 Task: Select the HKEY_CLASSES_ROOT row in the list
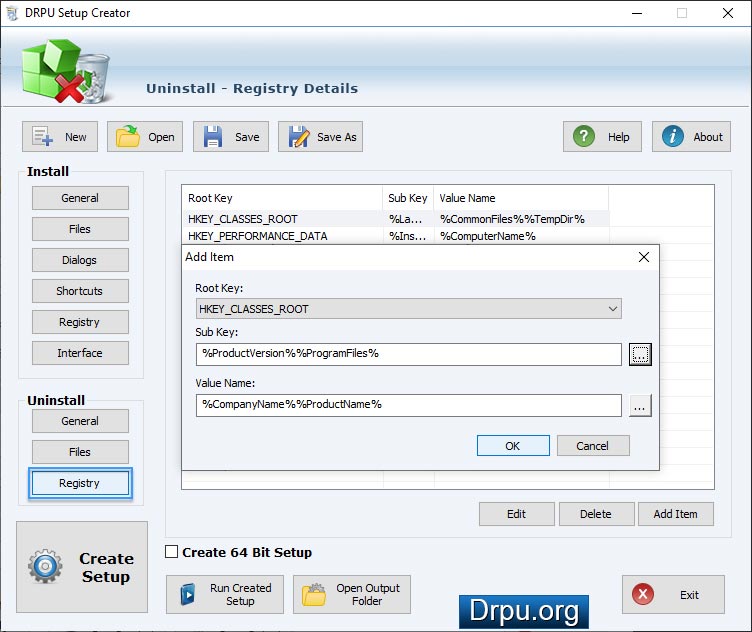pyautogui.click(x=396, y=219)
